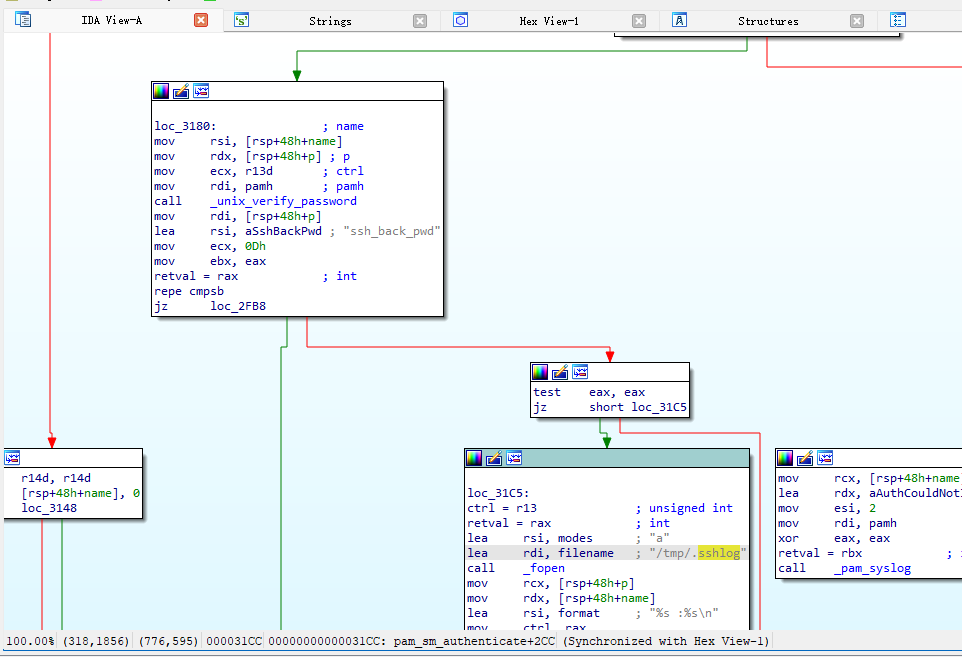Open the Structures tab
Image resolution: width=962 pixels, height=657 pixels.
point(767,21)
